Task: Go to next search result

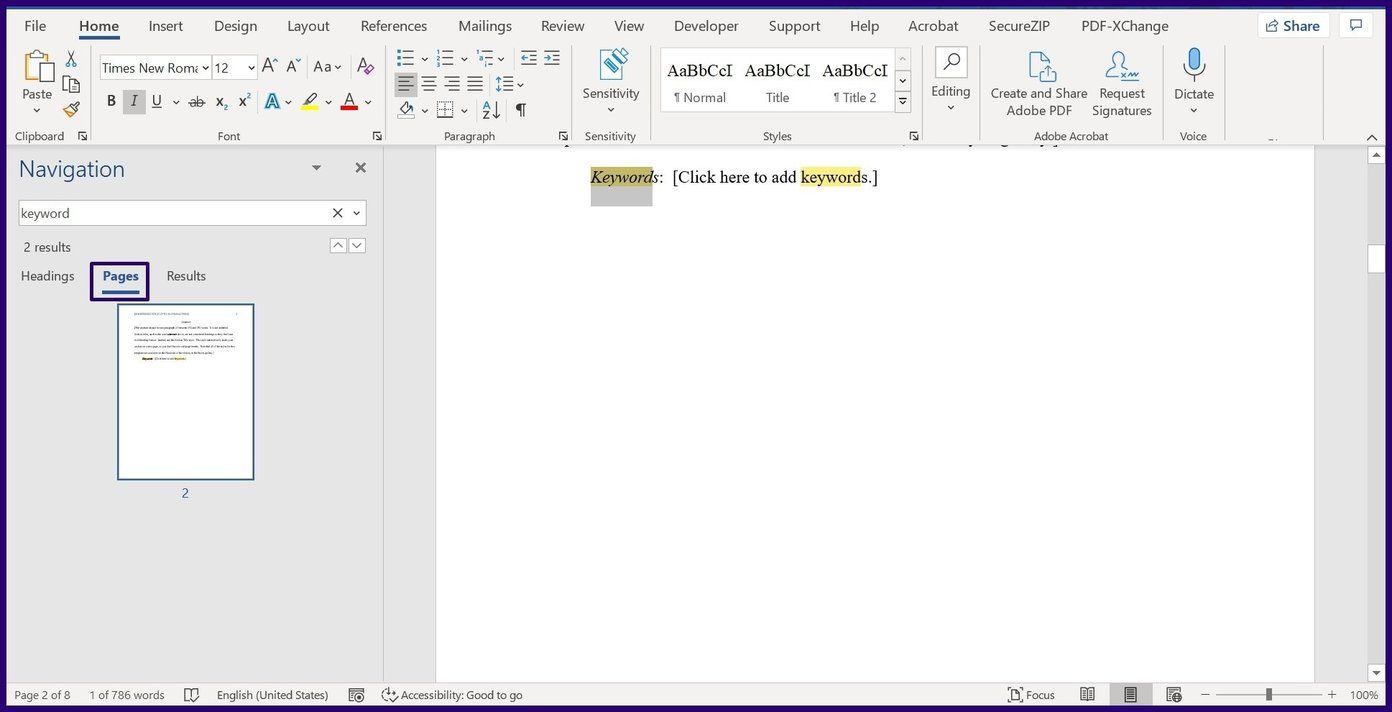Action: tap(357, 245)
